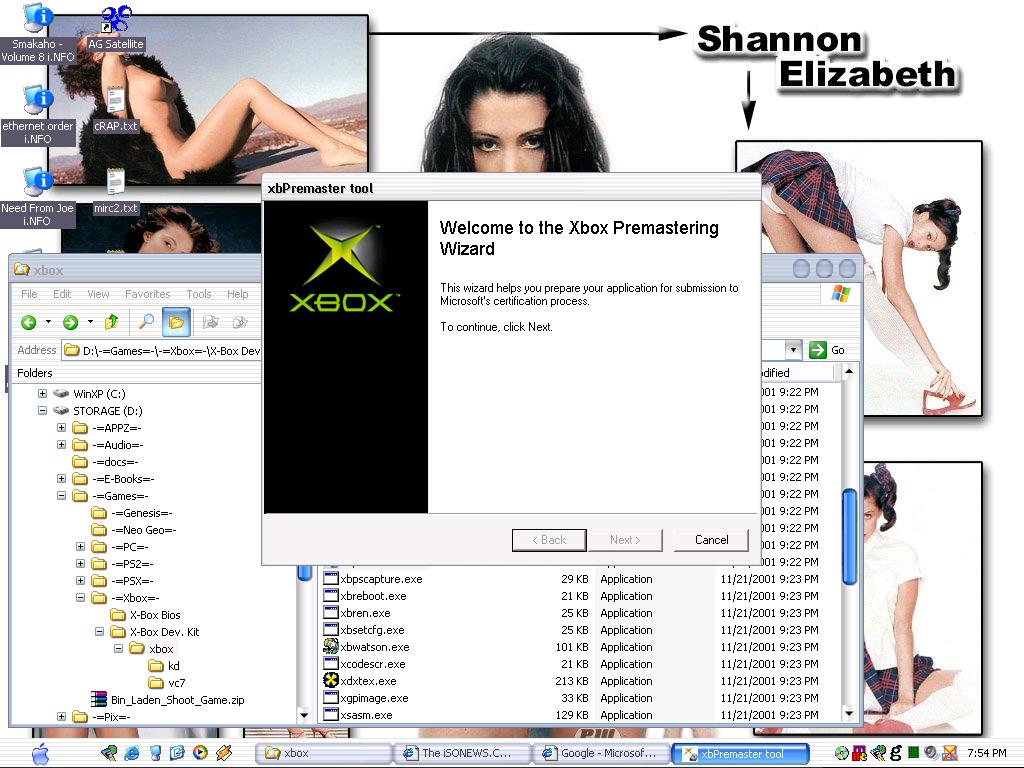The image size is (1024, 768).
Task: Open the Forward button history dropdown
Action: [x=90, y=322]
